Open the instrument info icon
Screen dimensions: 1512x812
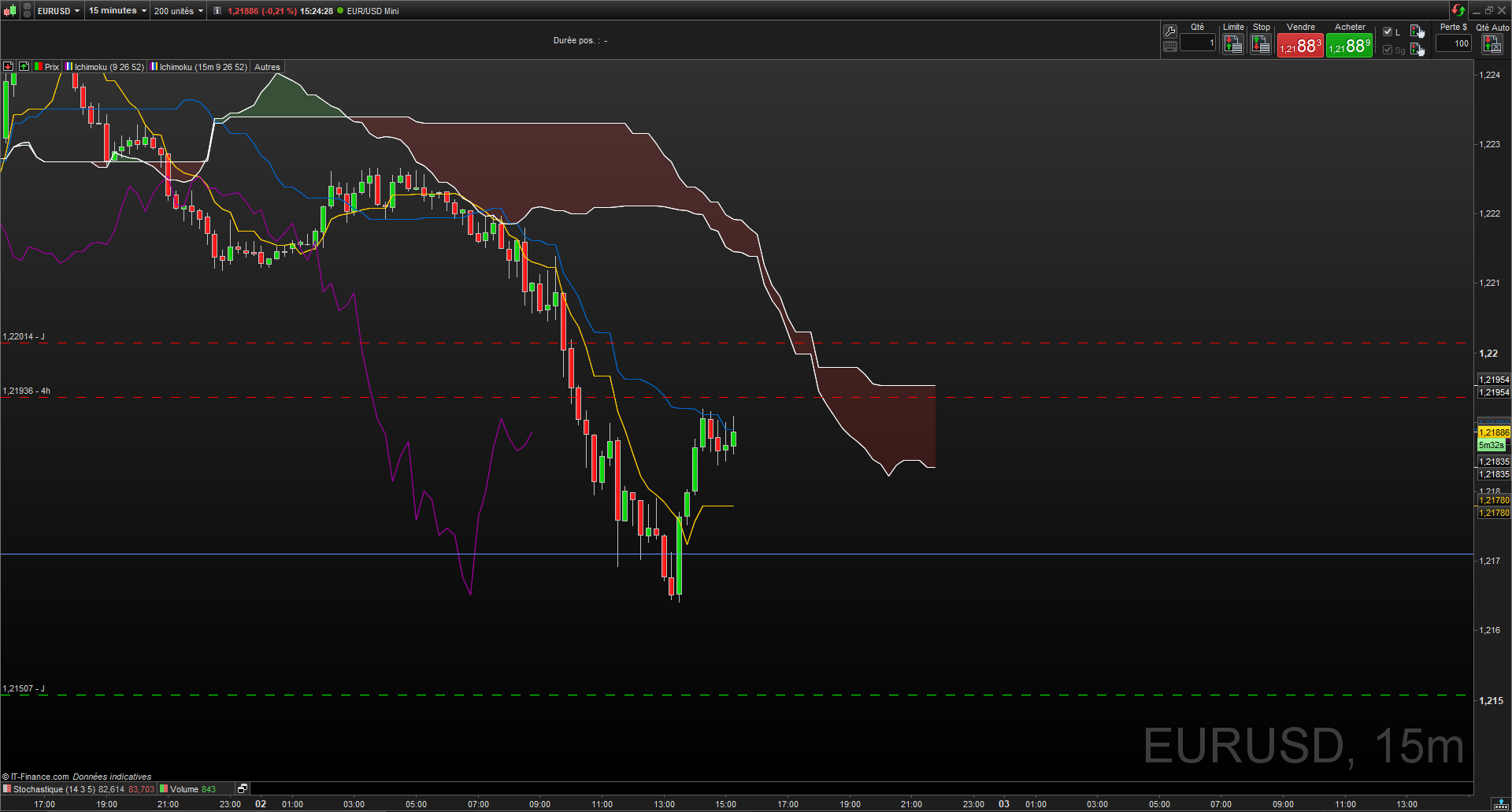coord(217,11)
